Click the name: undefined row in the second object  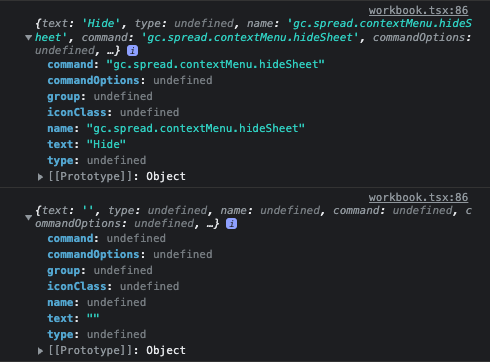97,302
